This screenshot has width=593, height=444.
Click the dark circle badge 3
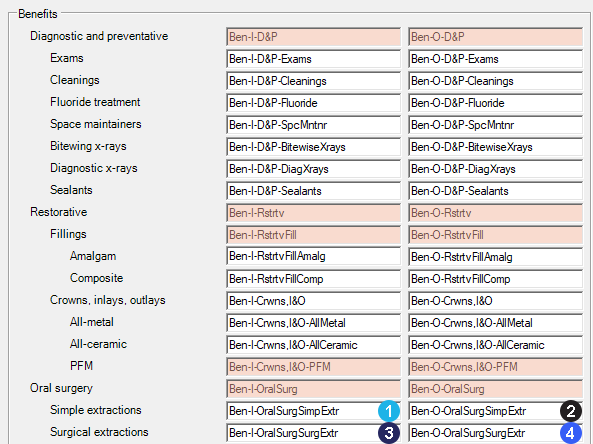point(389,433)
